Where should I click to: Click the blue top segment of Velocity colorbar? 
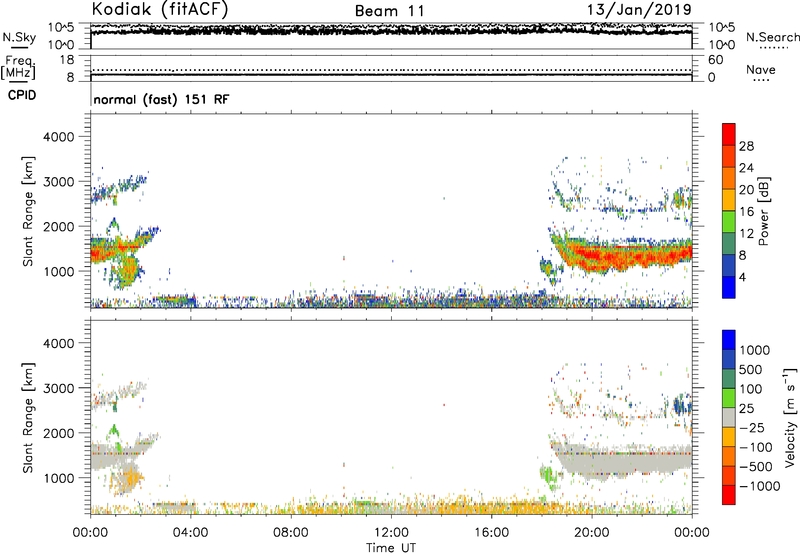click(x=729, y=340)
